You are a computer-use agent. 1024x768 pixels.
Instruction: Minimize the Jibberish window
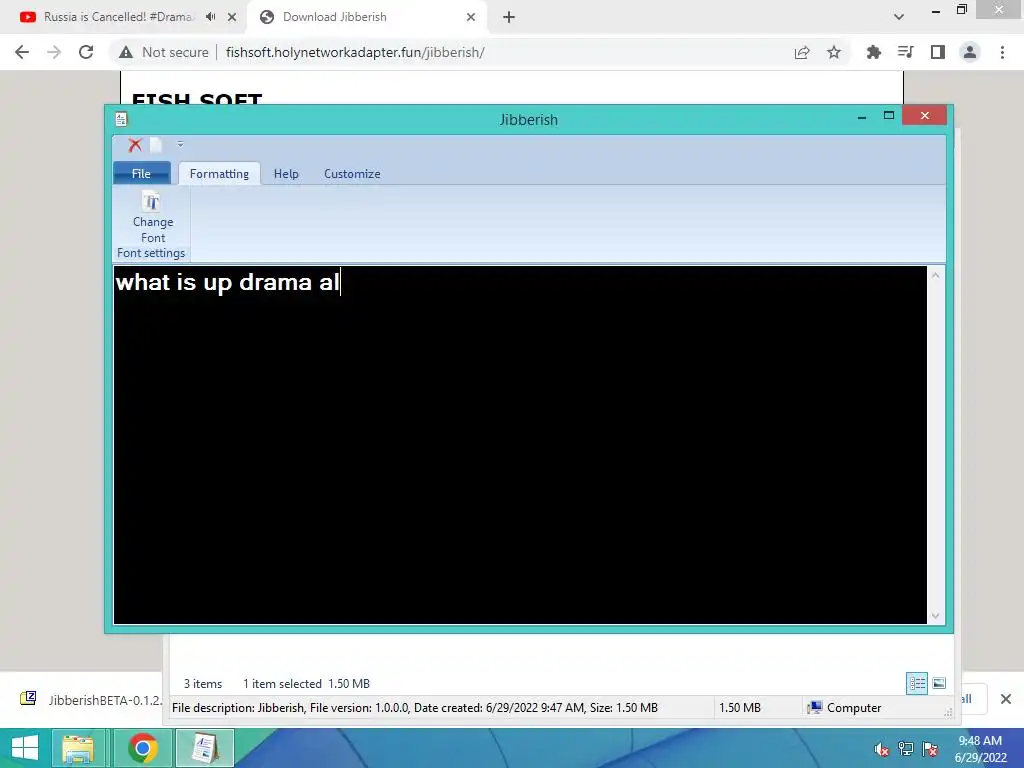point(862,117)
